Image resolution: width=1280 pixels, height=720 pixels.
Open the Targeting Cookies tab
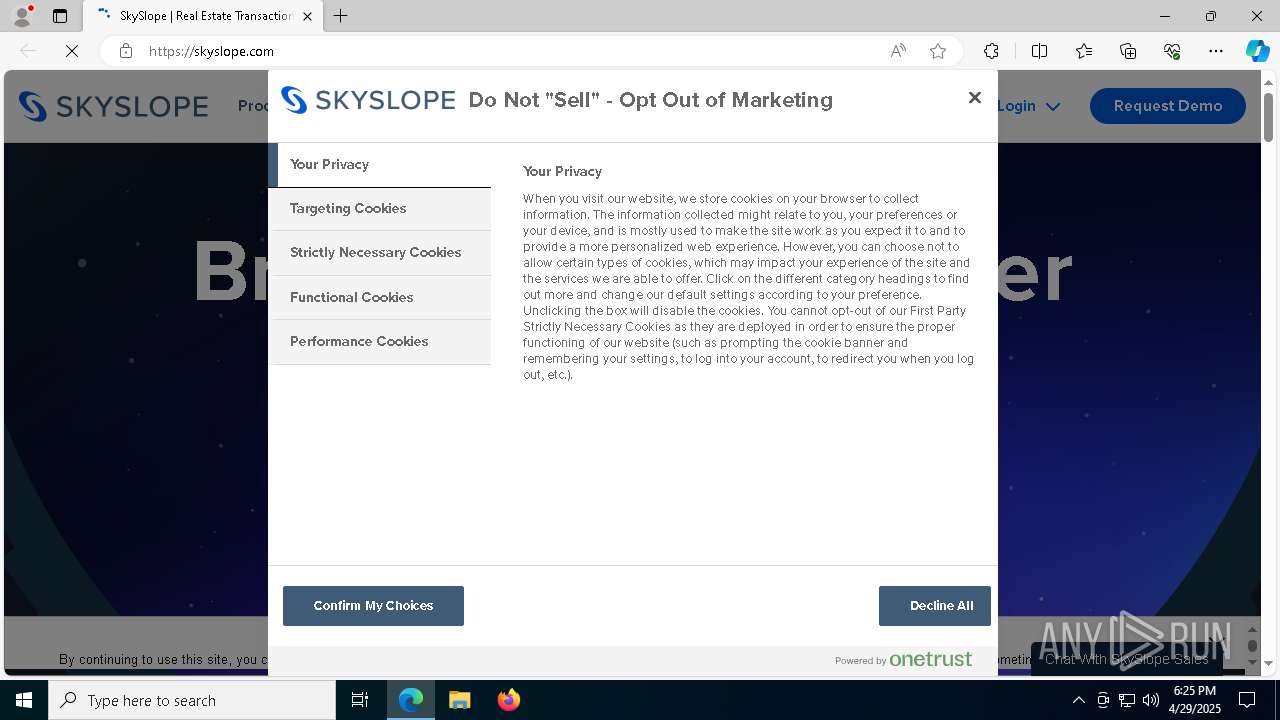click(x=380, y=209)
